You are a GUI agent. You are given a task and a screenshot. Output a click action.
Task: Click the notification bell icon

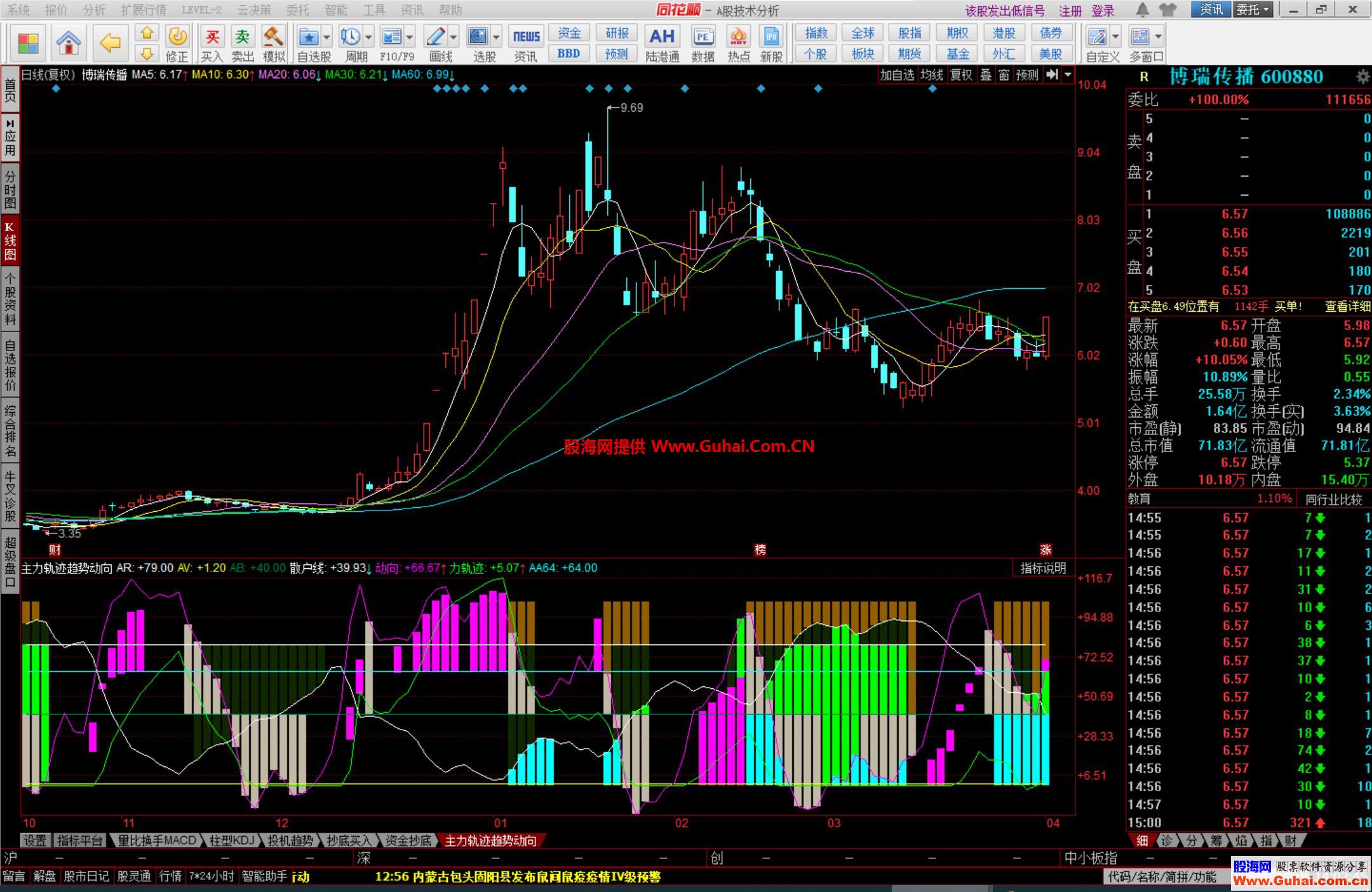(1142, 10)
